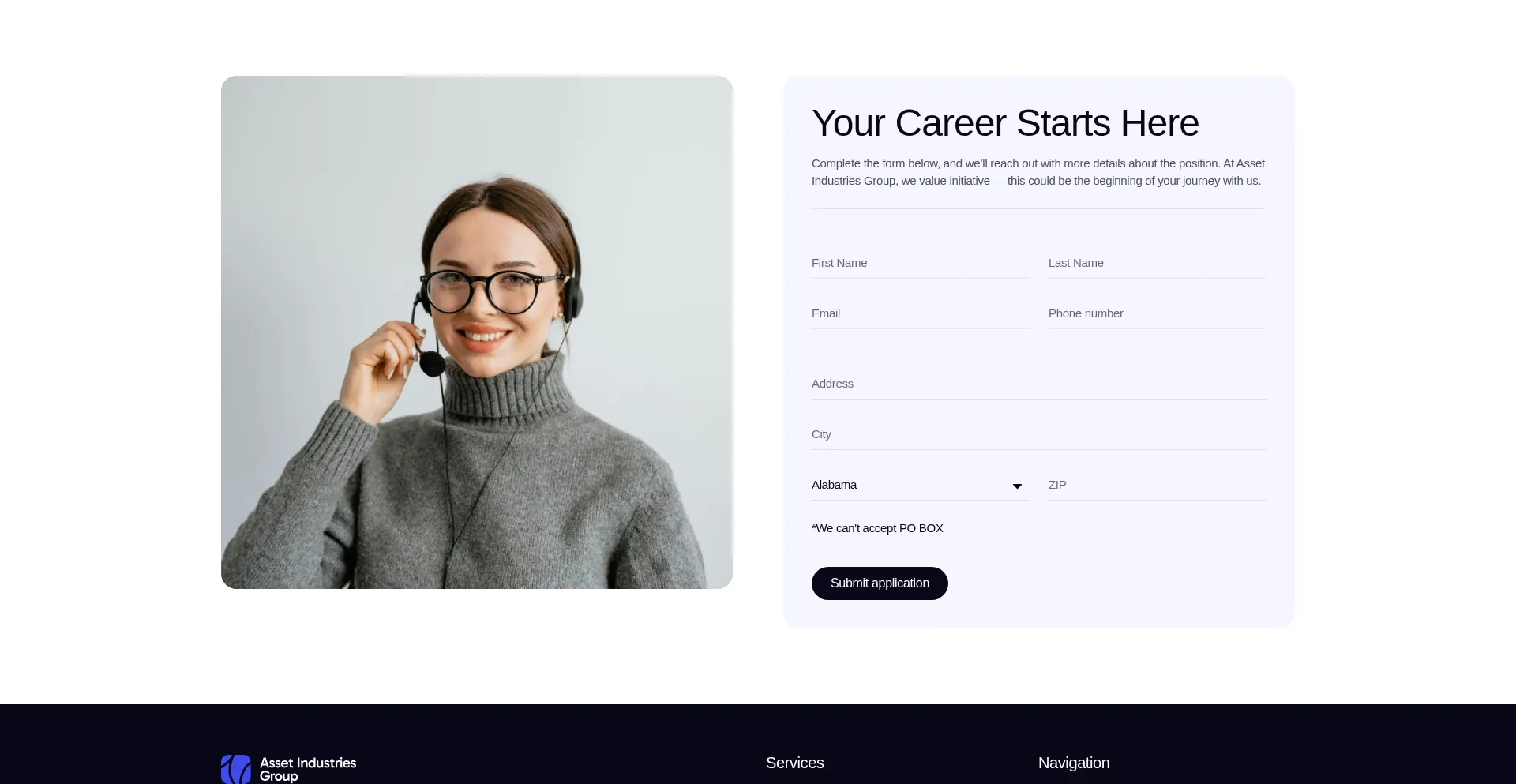Image resolution: width=1516 pixels, height=784 pixels.
Task: Click the intro paragraph about Asset Industries Group
Action: tap(1038, 172)
